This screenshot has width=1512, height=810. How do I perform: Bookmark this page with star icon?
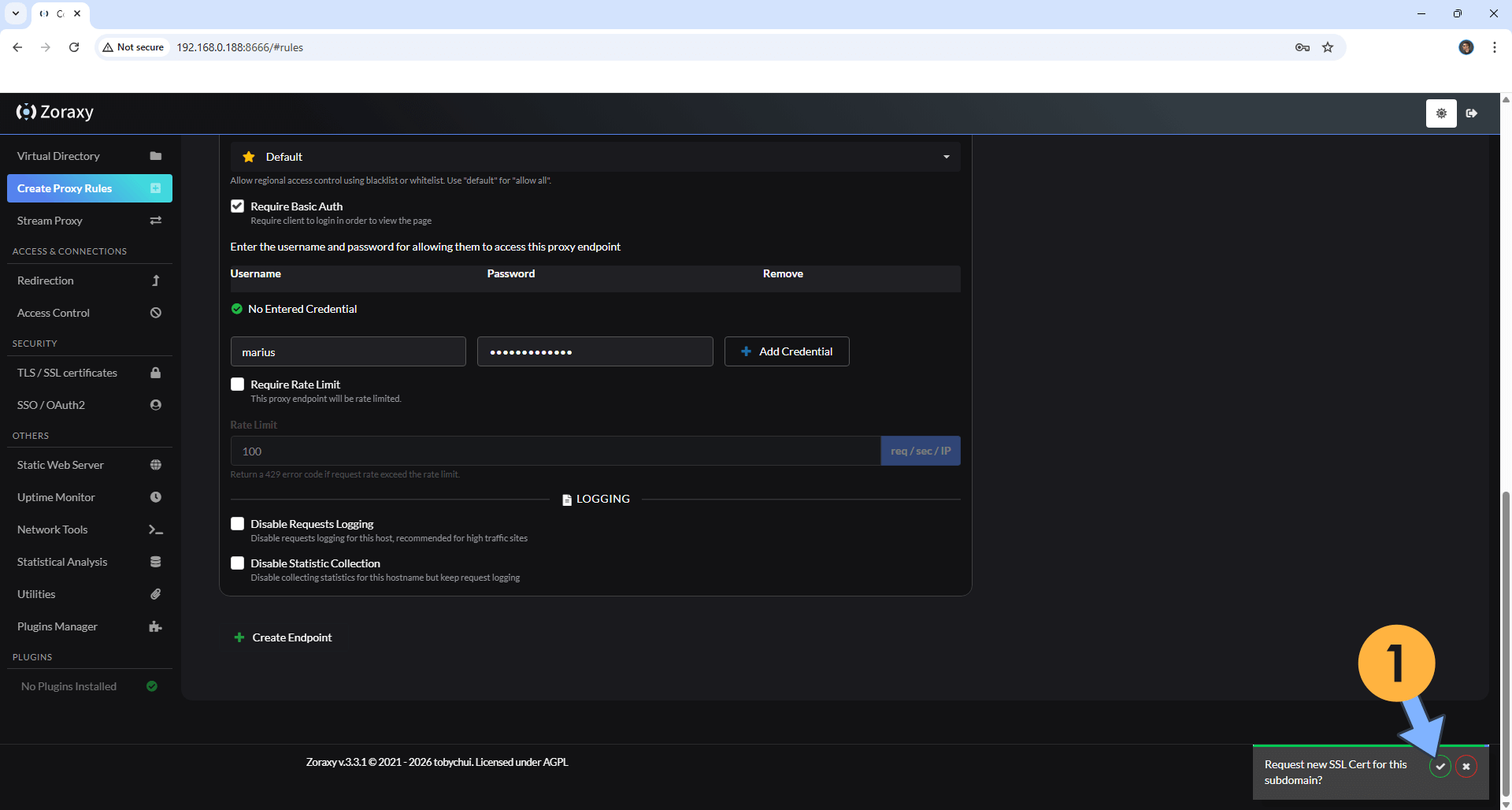tap(1328, 47)
